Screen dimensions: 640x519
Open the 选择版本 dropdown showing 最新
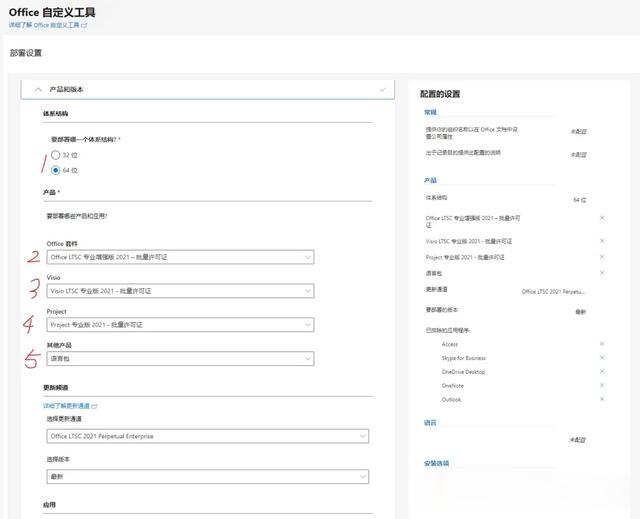208,477
